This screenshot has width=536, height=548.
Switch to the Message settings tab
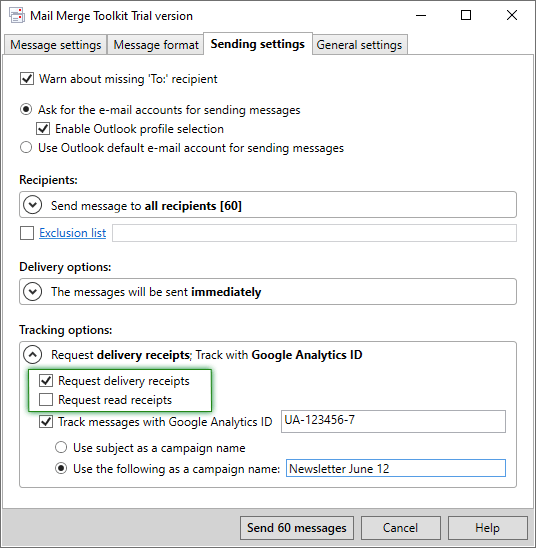click(56, 45)
